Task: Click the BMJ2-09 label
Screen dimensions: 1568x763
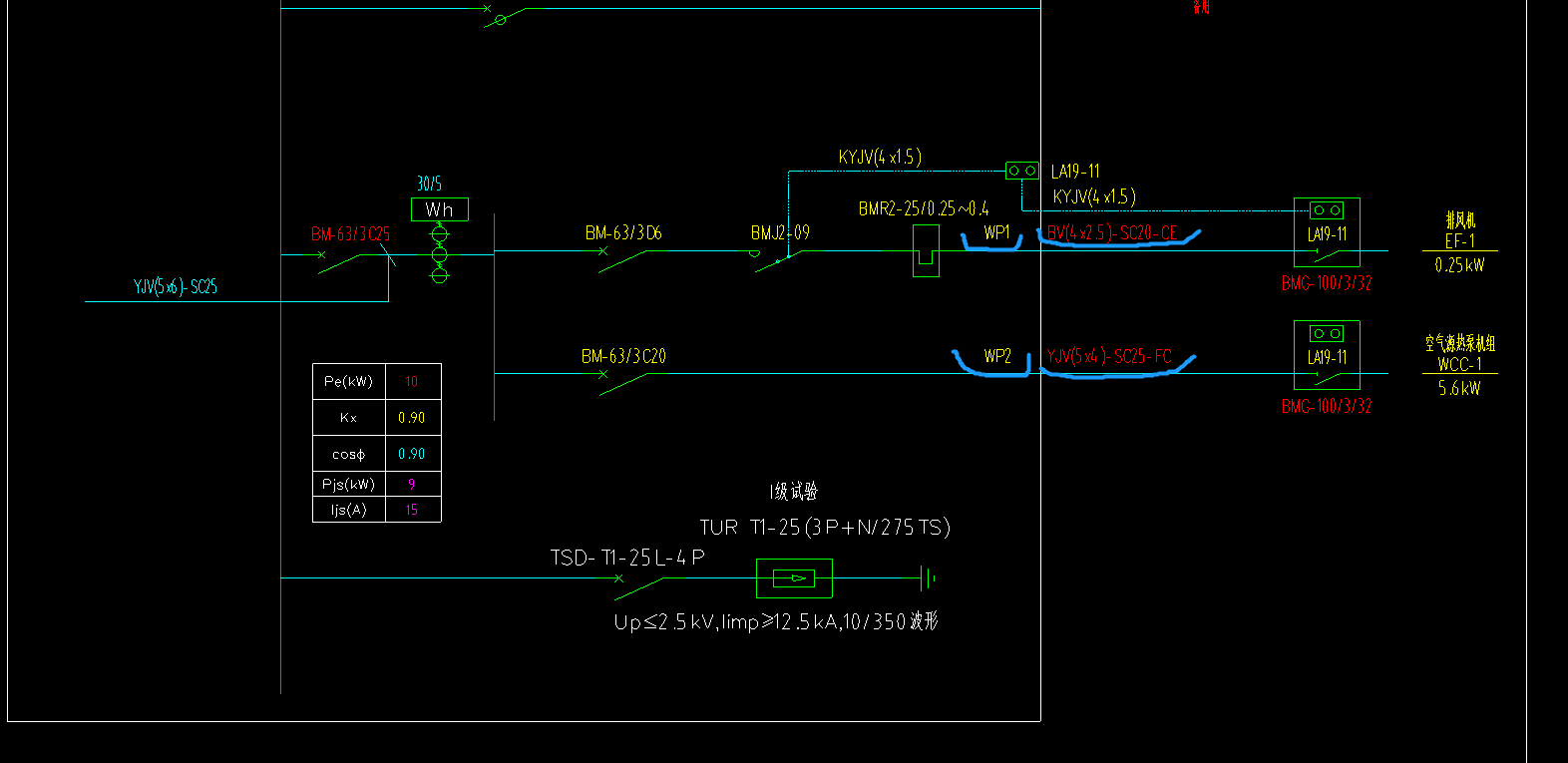Action: [780, 232]
